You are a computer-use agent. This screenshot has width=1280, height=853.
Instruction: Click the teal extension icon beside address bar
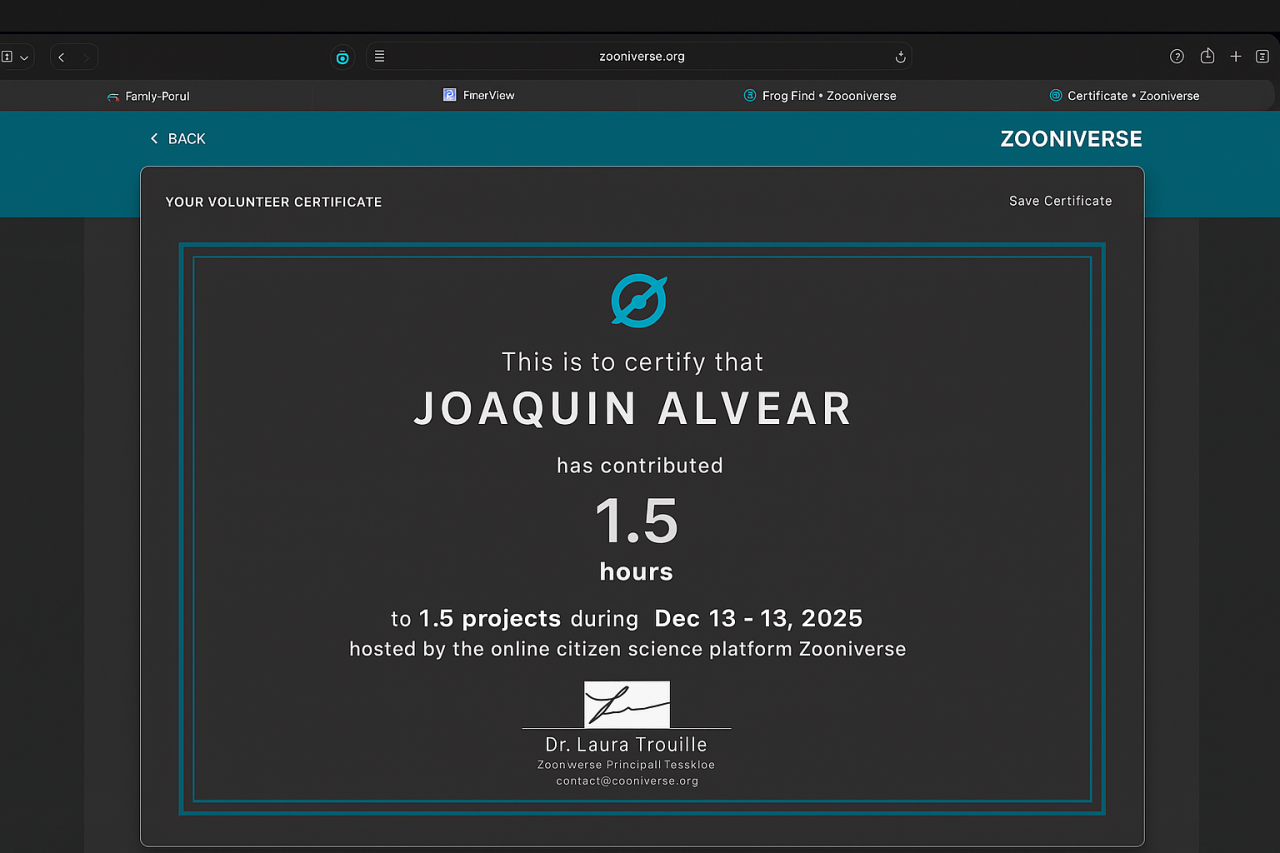[x=342, y=57]
